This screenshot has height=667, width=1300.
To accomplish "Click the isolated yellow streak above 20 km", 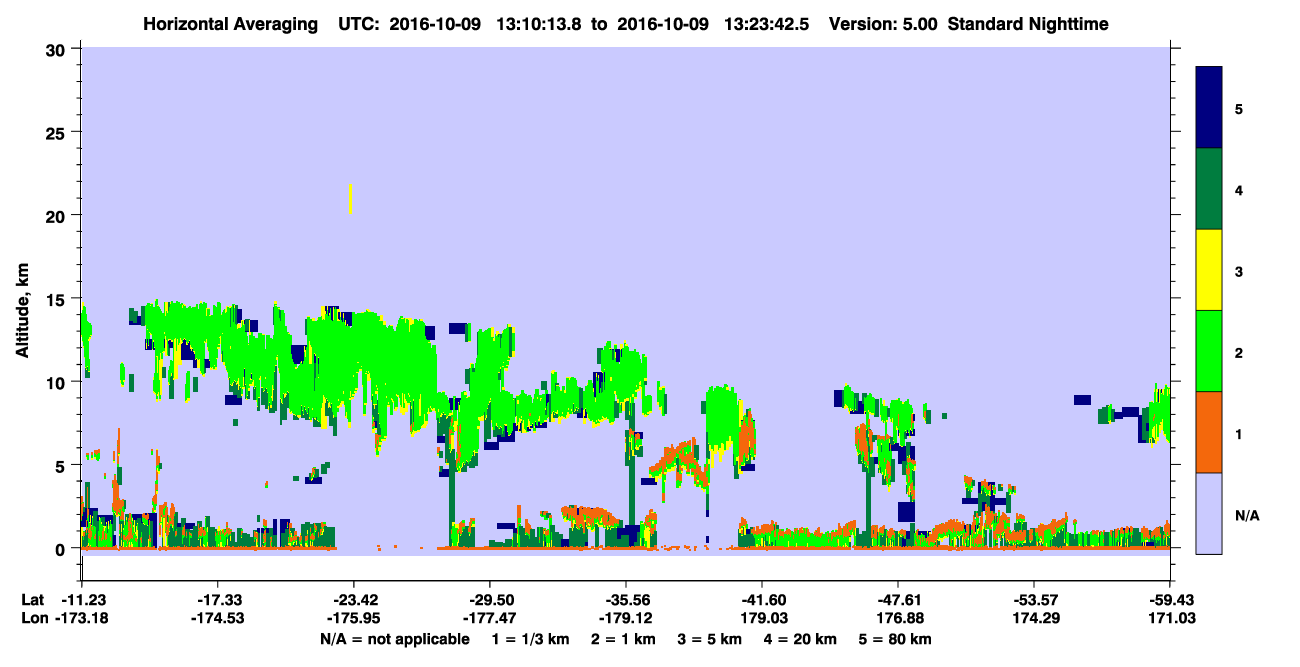I will (x=350, y=198).
